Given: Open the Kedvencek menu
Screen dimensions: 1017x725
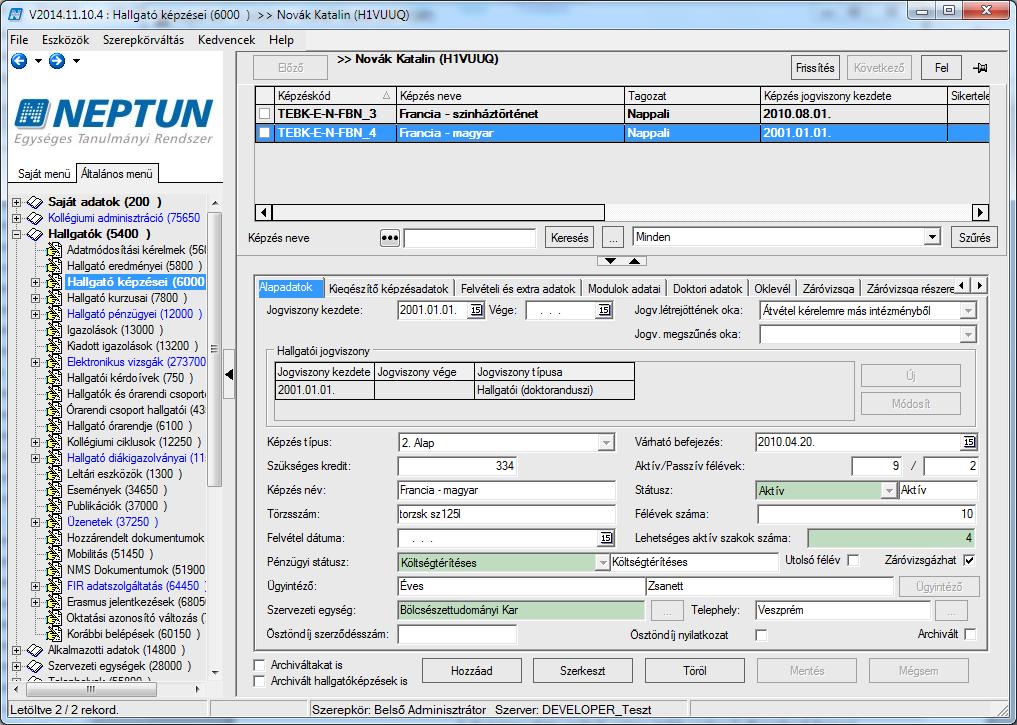Looking at the screenshot, I should click(226, 40).
